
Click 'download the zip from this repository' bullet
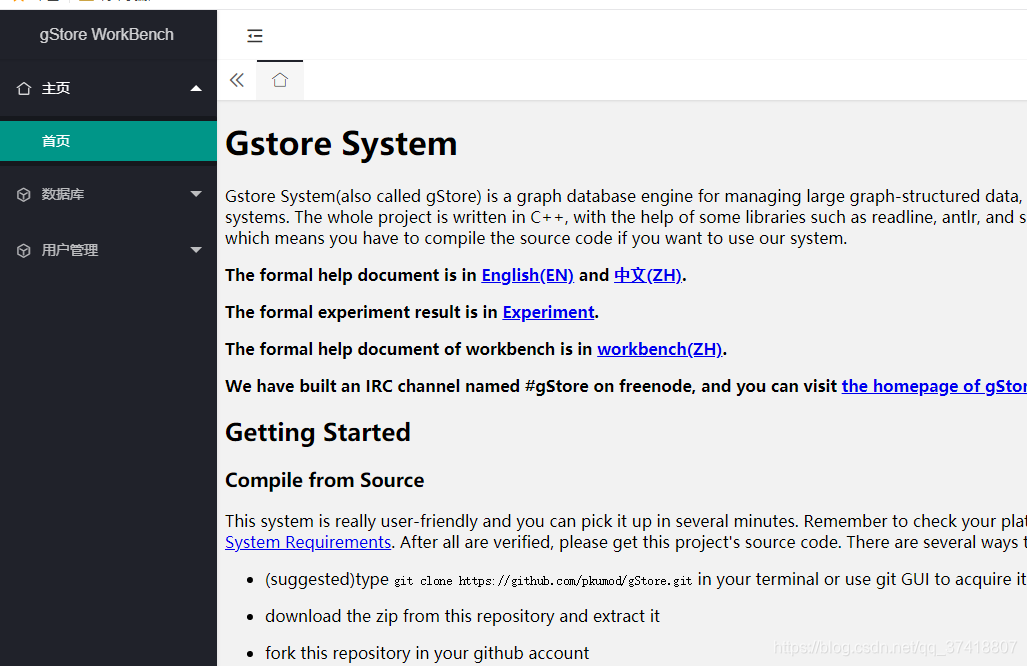[x=462, y=616]
